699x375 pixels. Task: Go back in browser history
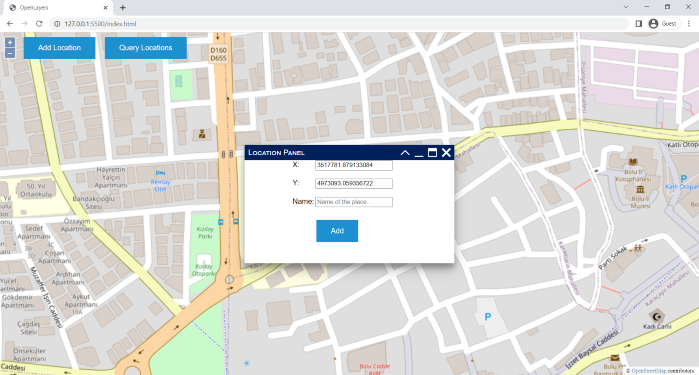(x=10, y=24)
